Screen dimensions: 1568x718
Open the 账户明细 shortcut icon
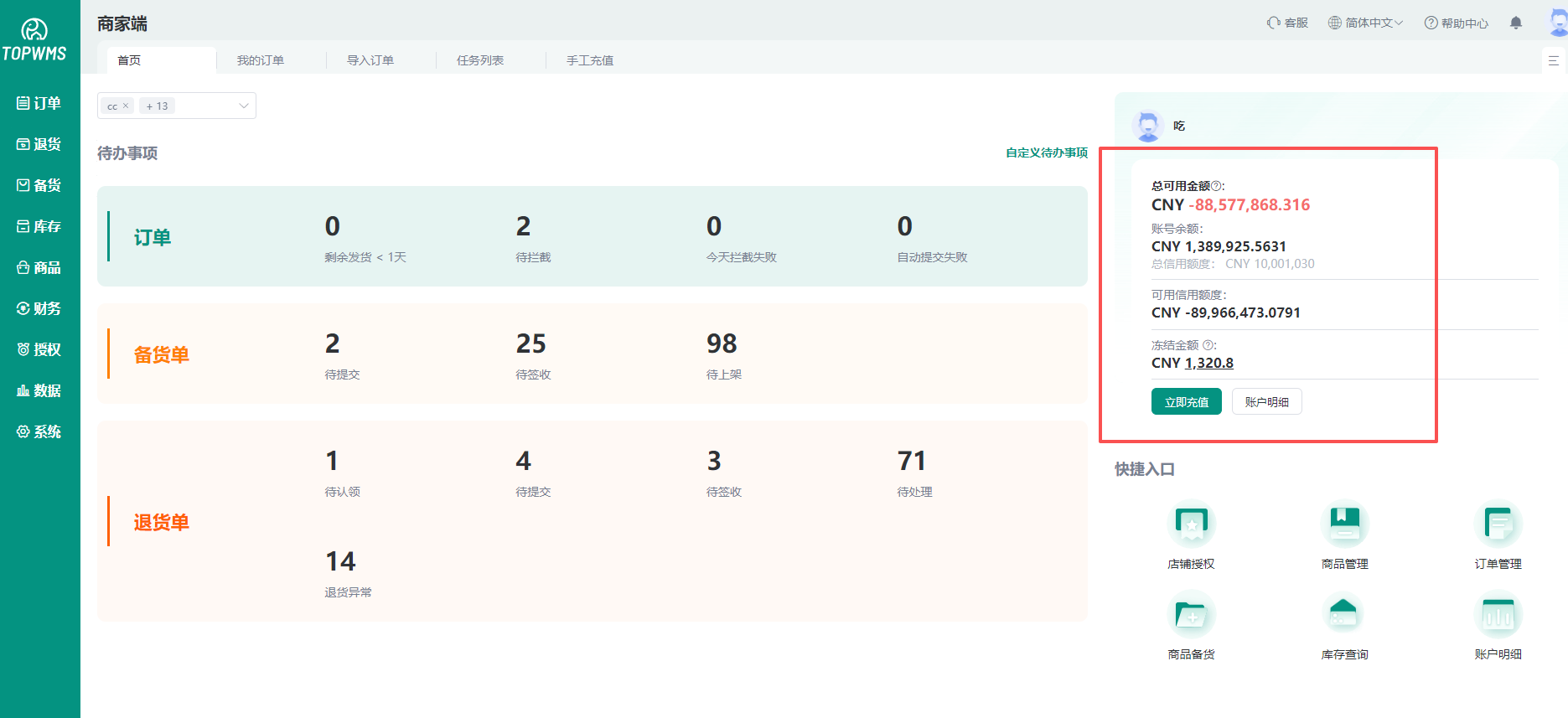click(1498, 614)
